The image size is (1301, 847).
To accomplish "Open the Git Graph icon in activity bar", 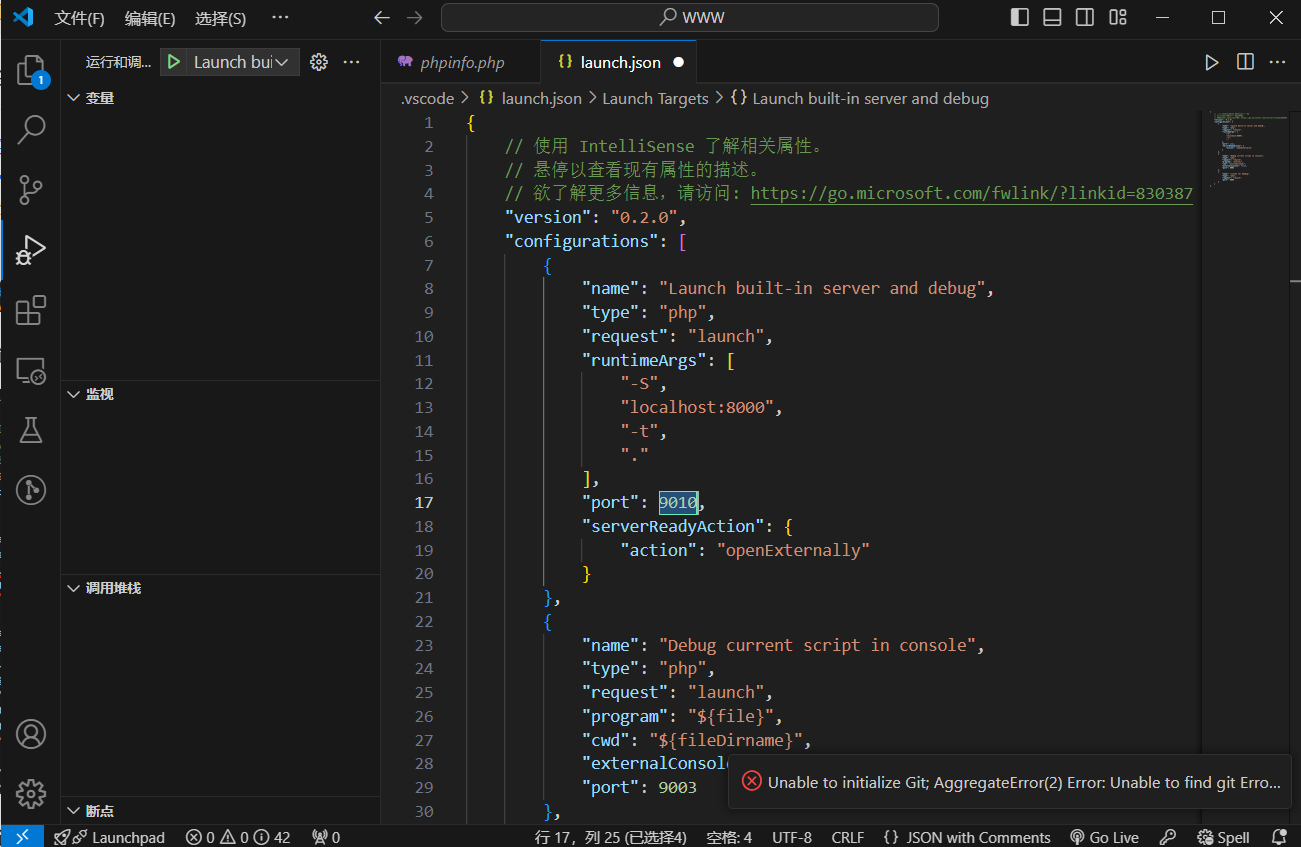I will coord(31,490).
